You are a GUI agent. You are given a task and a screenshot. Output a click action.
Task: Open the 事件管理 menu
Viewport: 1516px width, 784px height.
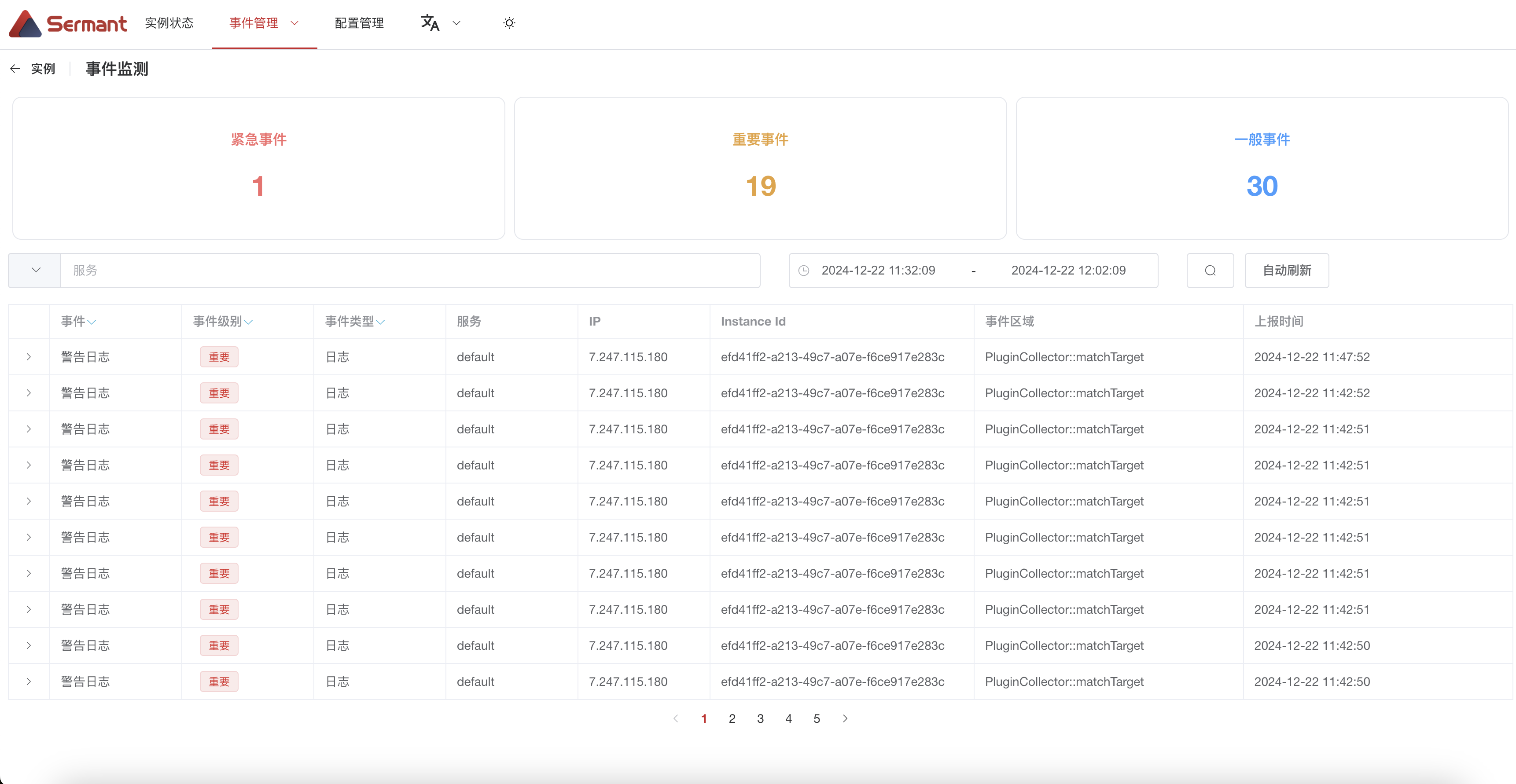pos(264,23)
